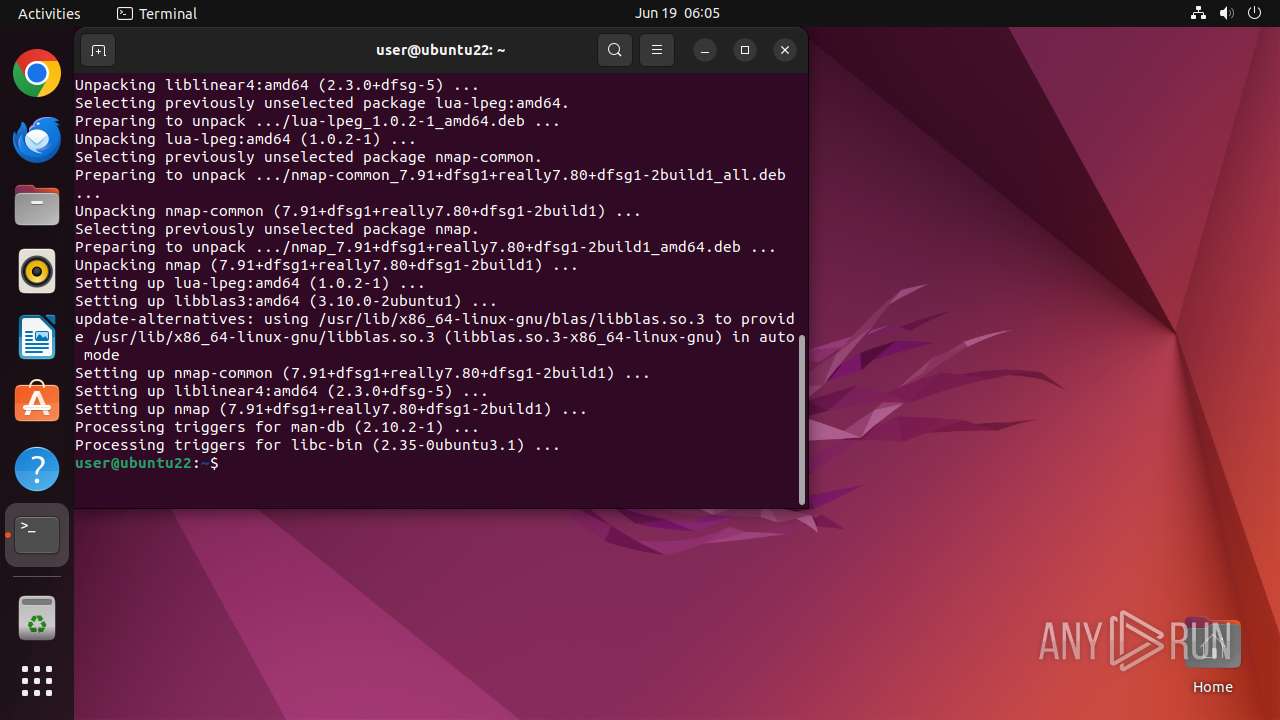Maximize the terminal window

[745, 50]
